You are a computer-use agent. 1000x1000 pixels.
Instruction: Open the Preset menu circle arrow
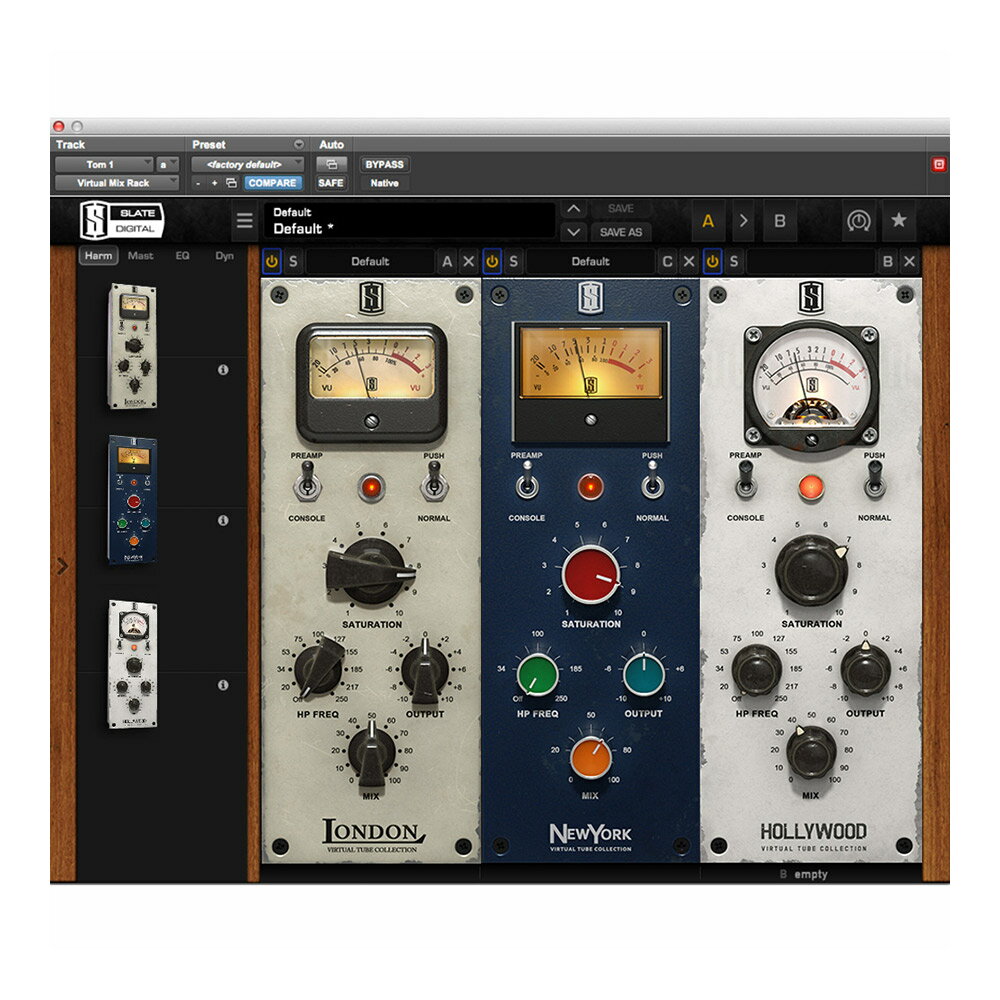pos(298,144)
